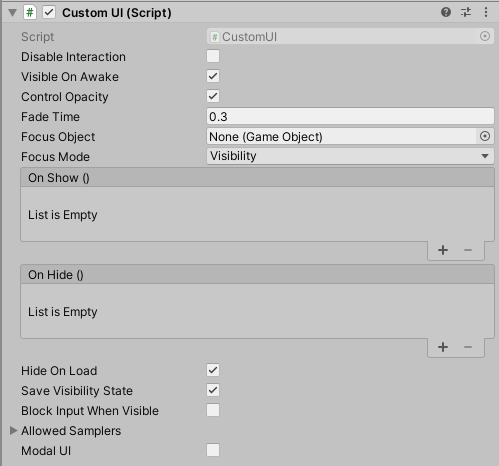Screen dimensions: 499x466
Task: Collapse the Custom UI component foldout
Action: pos(13,13)
